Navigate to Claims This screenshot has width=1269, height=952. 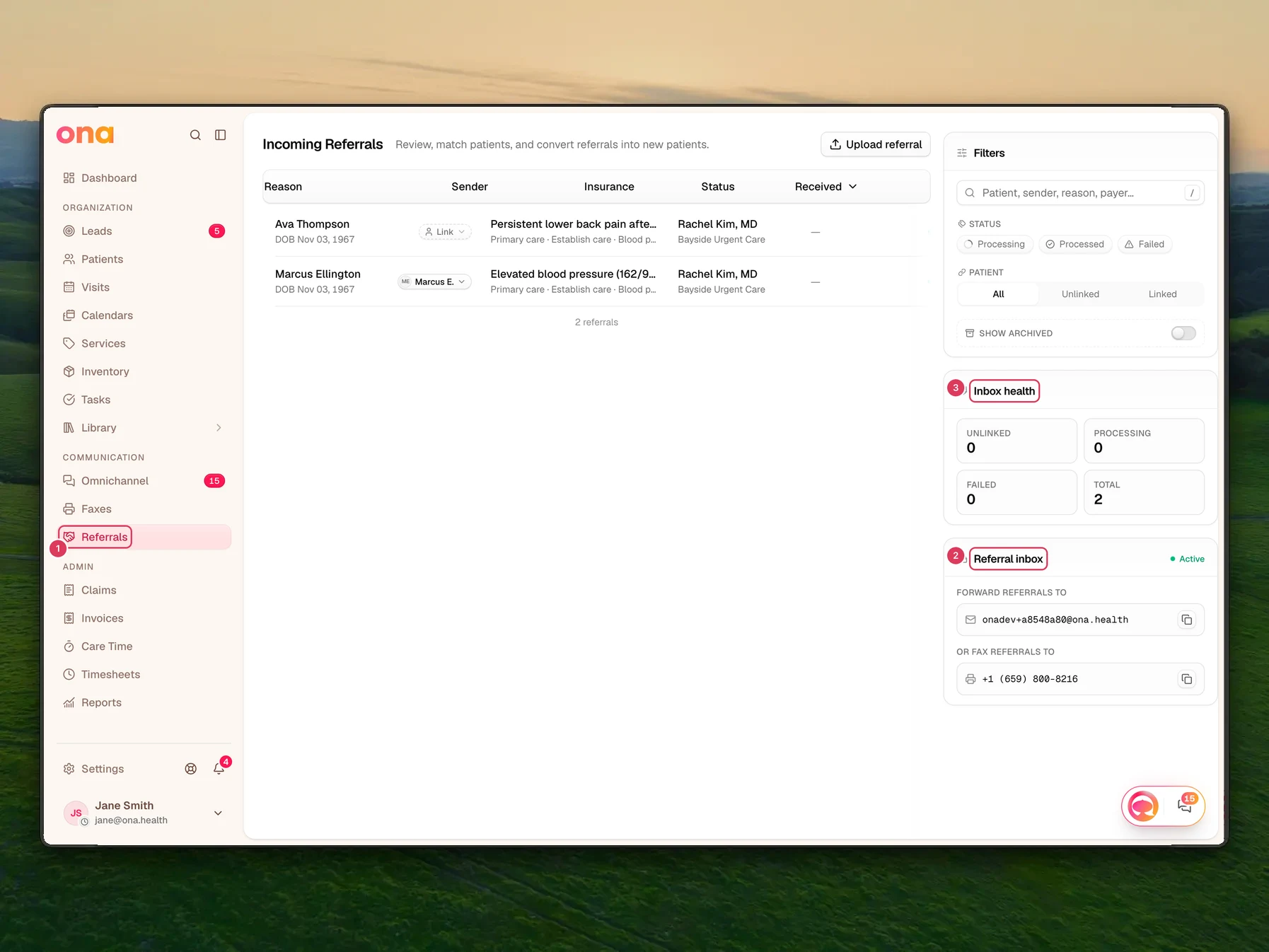coord(144,591)
